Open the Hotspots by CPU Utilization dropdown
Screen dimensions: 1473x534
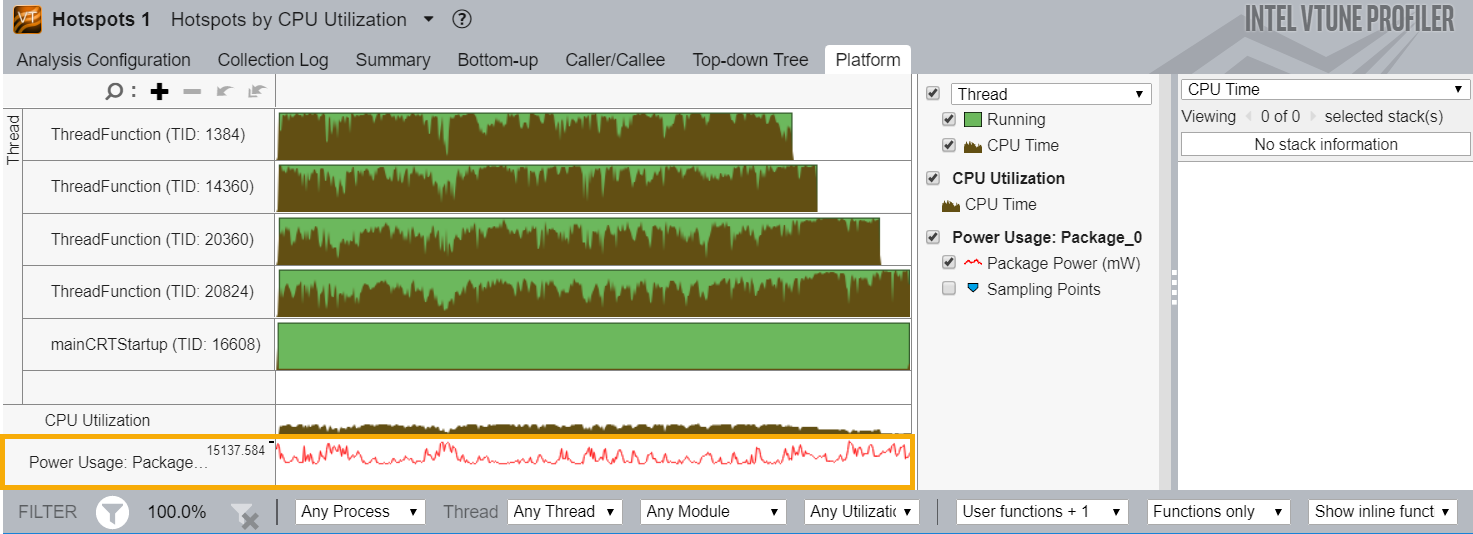click(429, 19)
